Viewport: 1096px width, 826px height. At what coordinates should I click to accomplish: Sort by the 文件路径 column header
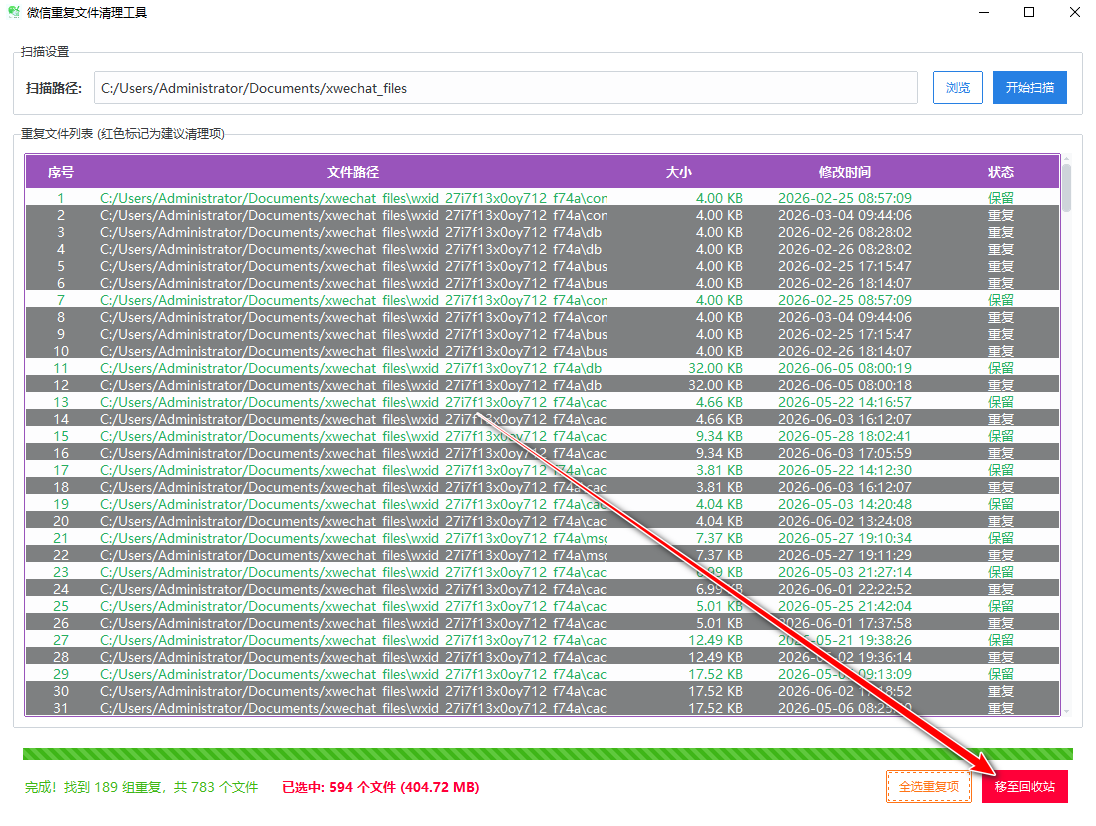(353, 173)
